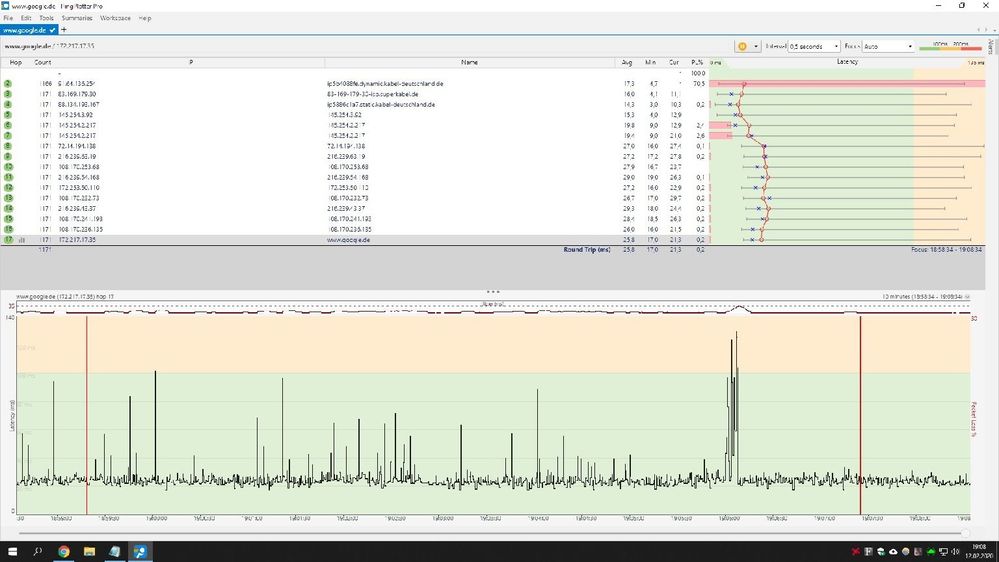Click the Focus time range text
The width and height of the screenshot is (999, 562).
[x=946, y=250]
